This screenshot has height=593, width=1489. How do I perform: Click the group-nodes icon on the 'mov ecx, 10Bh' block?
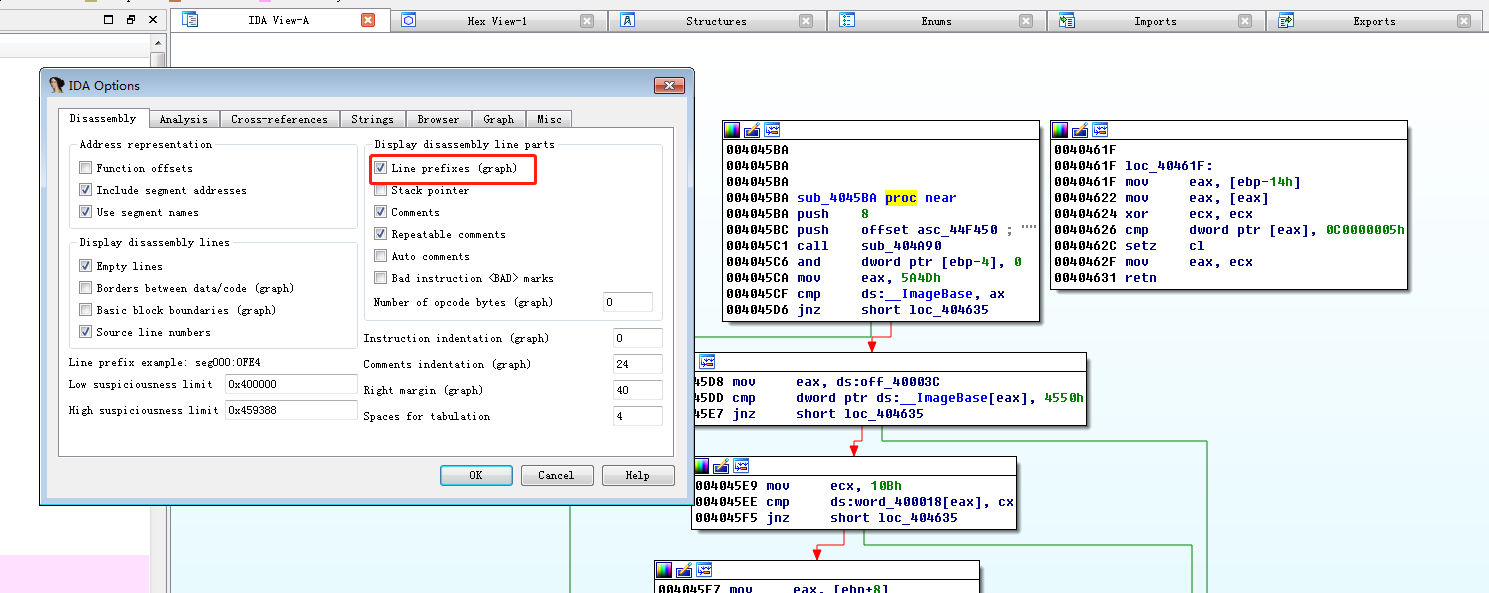[741, 465]
